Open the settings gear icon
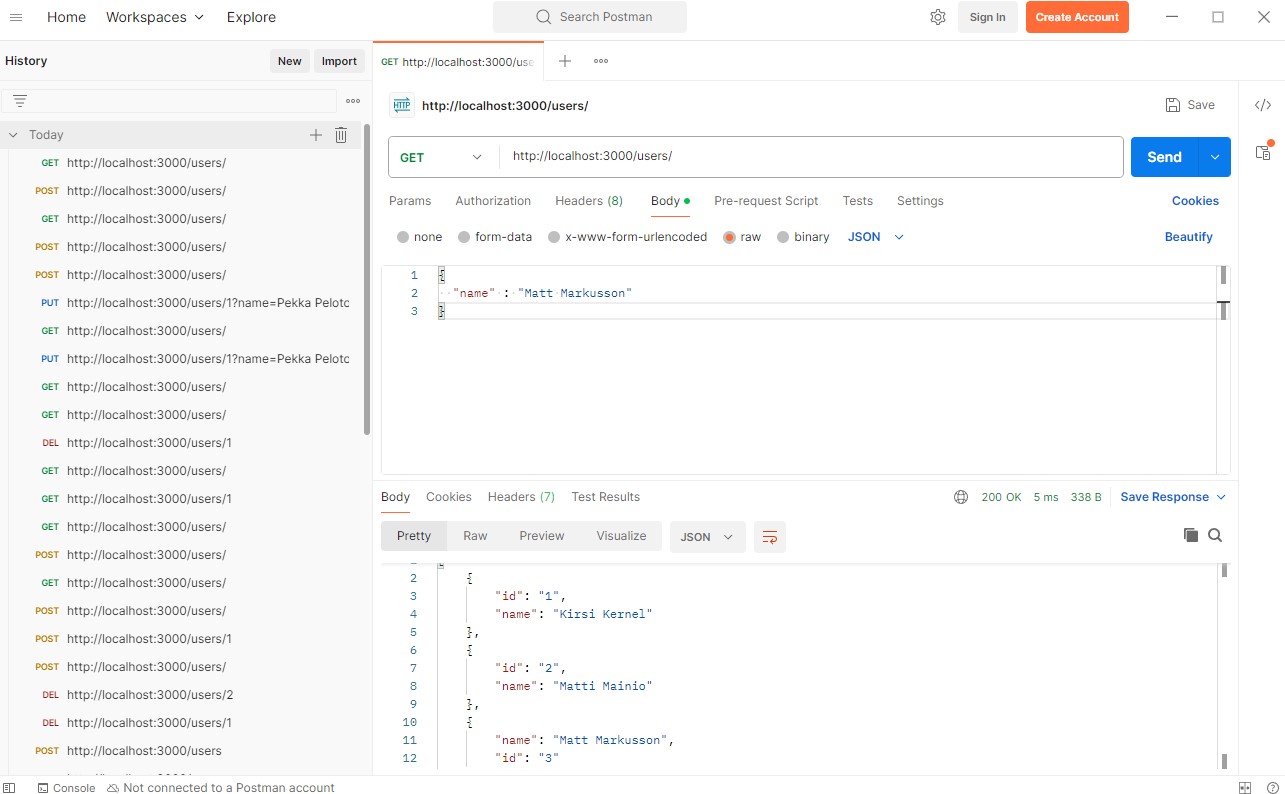 (937, 17)
